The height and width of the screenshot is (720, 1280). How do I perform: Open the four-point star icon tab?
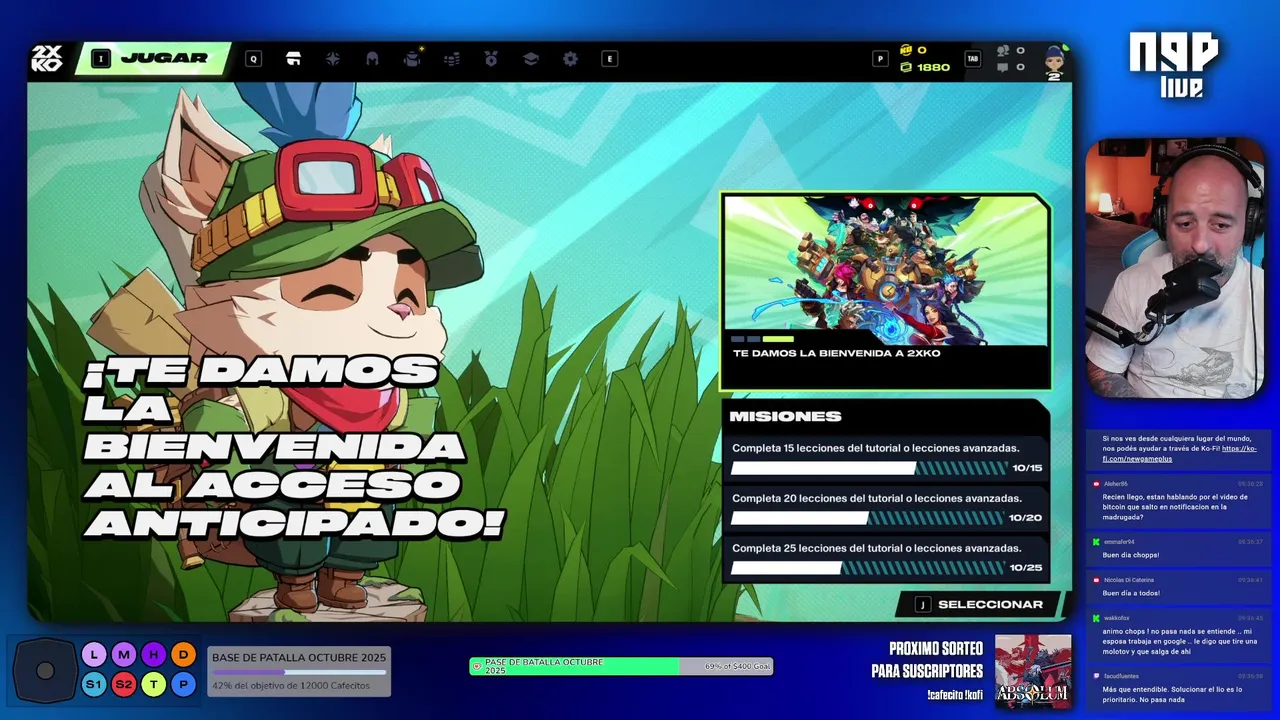pos(333,59)
